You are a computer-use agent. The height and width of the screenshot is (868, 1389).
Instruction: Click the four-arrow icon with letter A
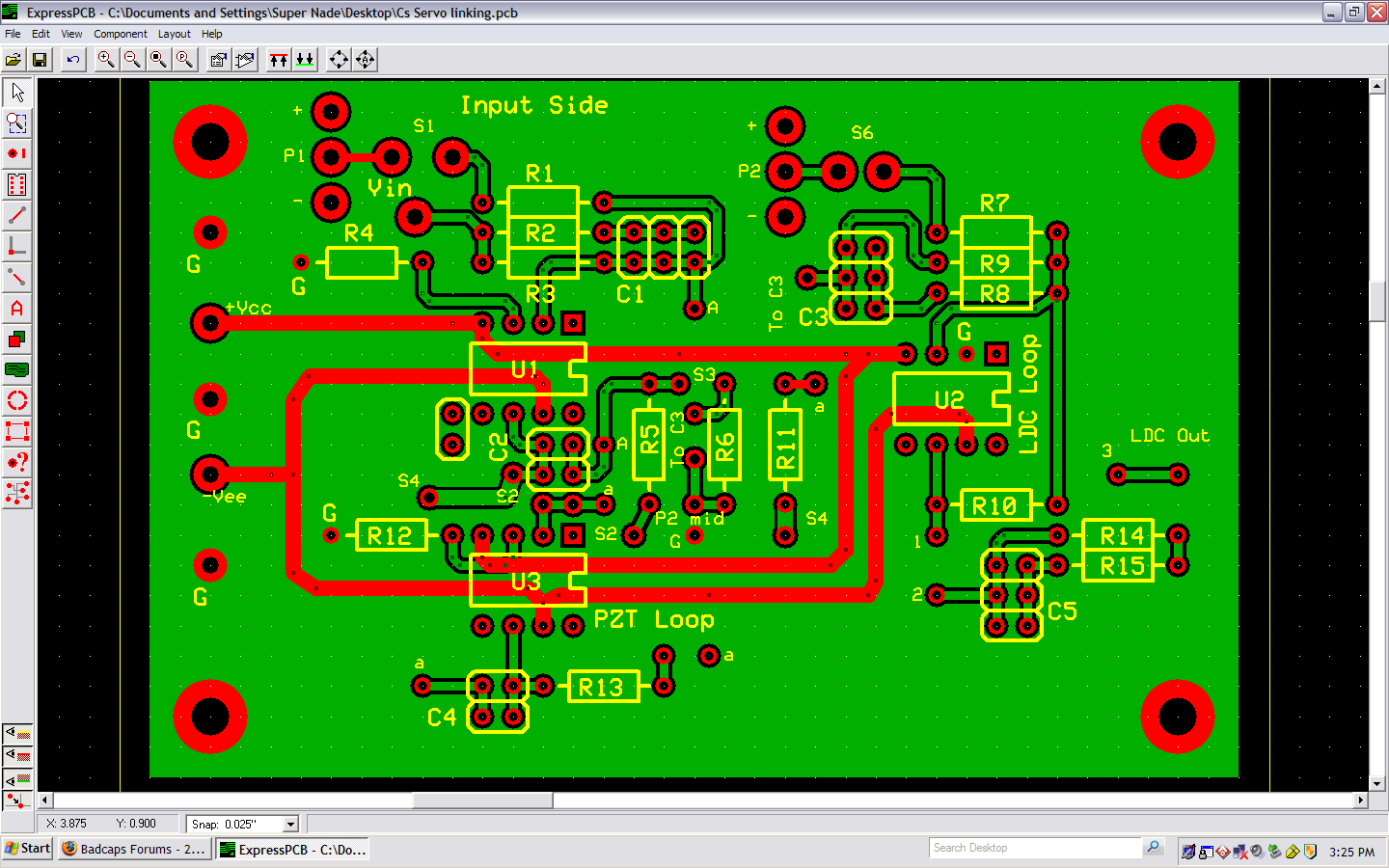(365, 60)
